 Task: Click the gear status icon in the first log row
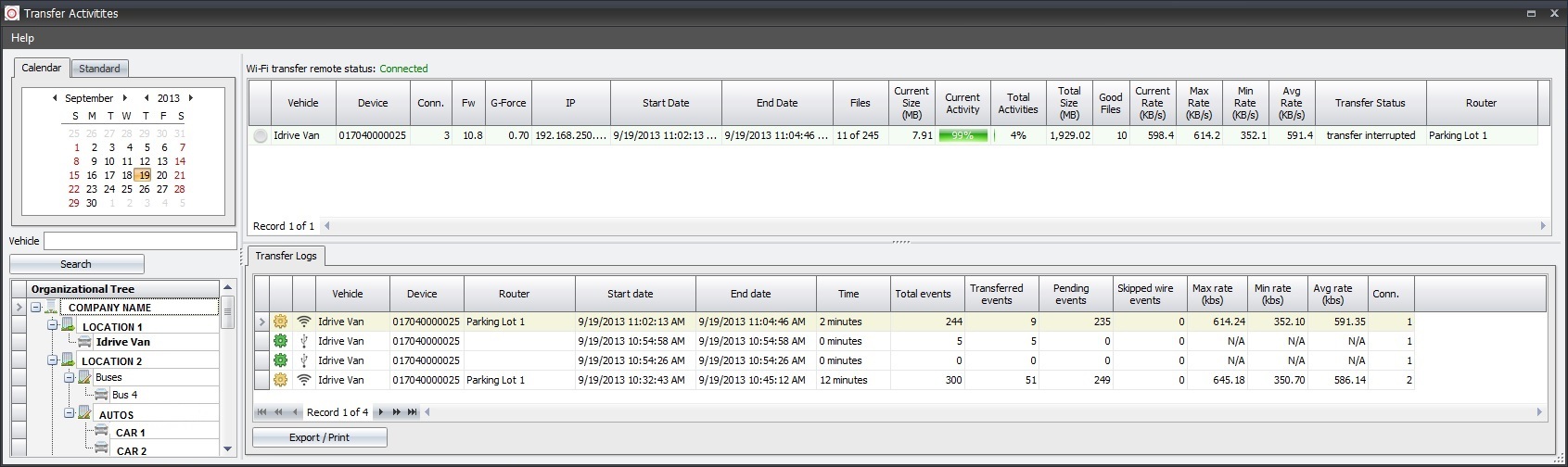pyautogui.click(x=280, y=322)
